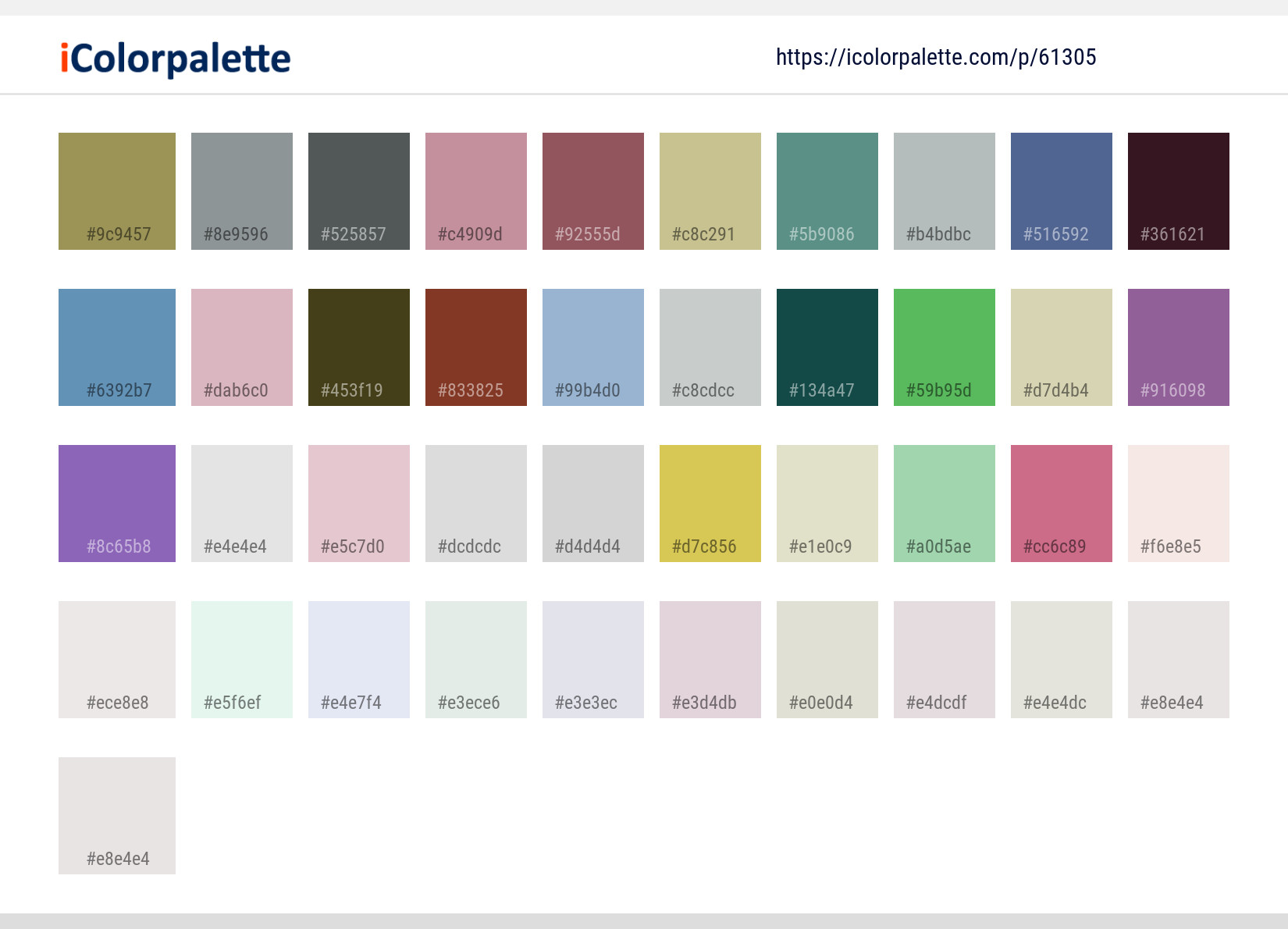Click the yellow #d7c856 swatch
This screenshot has width=1288, height=929.
[710, 503]
